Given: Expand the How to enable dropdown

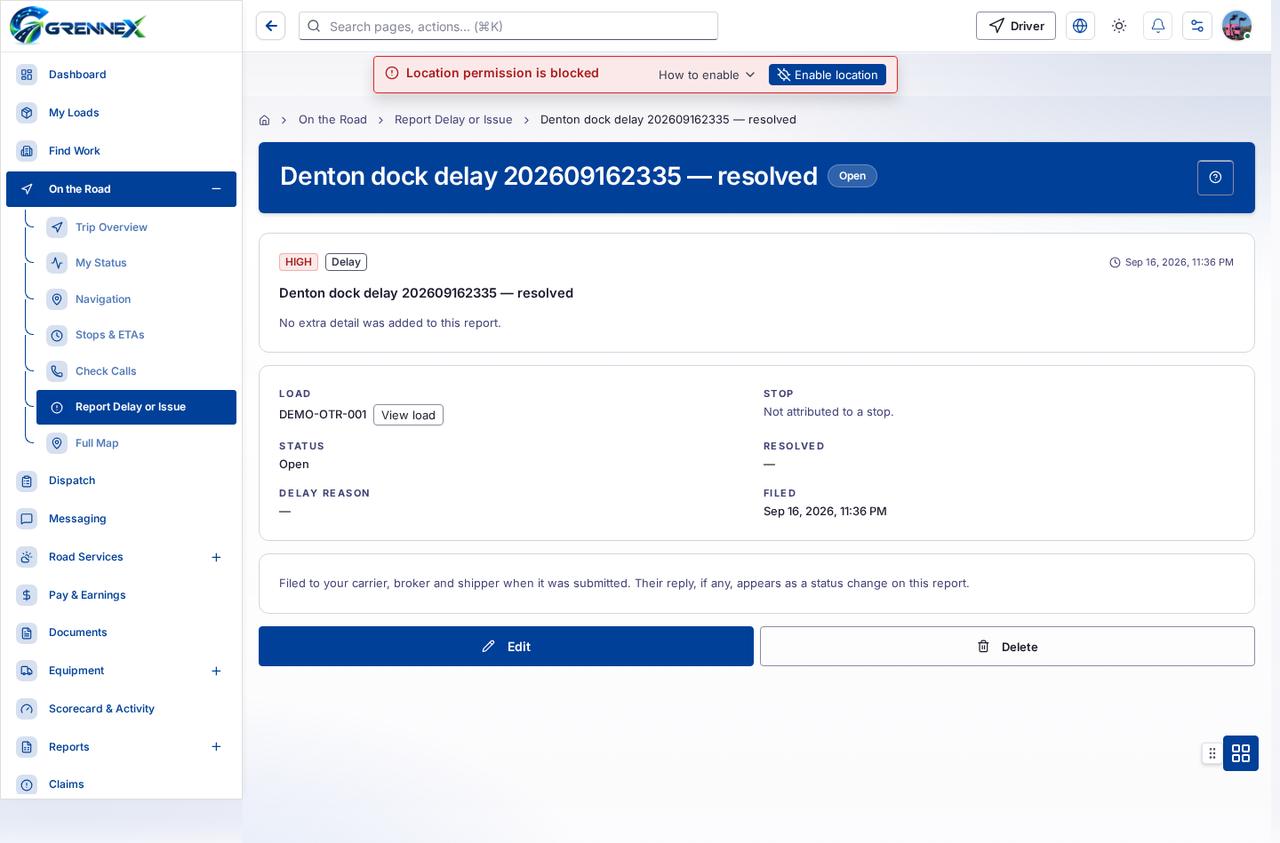Looking at the screenshot, I should tap(707, 75).
